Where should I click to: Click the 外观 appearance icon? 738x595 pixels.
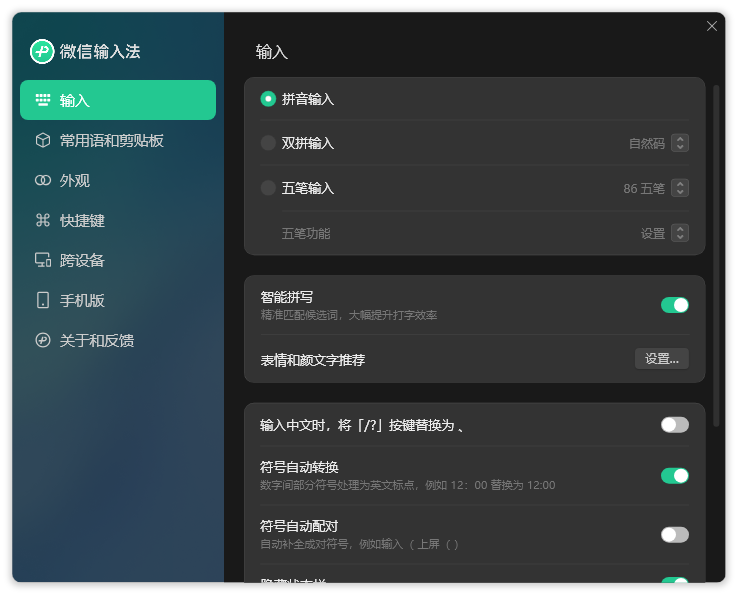(43, 180)
